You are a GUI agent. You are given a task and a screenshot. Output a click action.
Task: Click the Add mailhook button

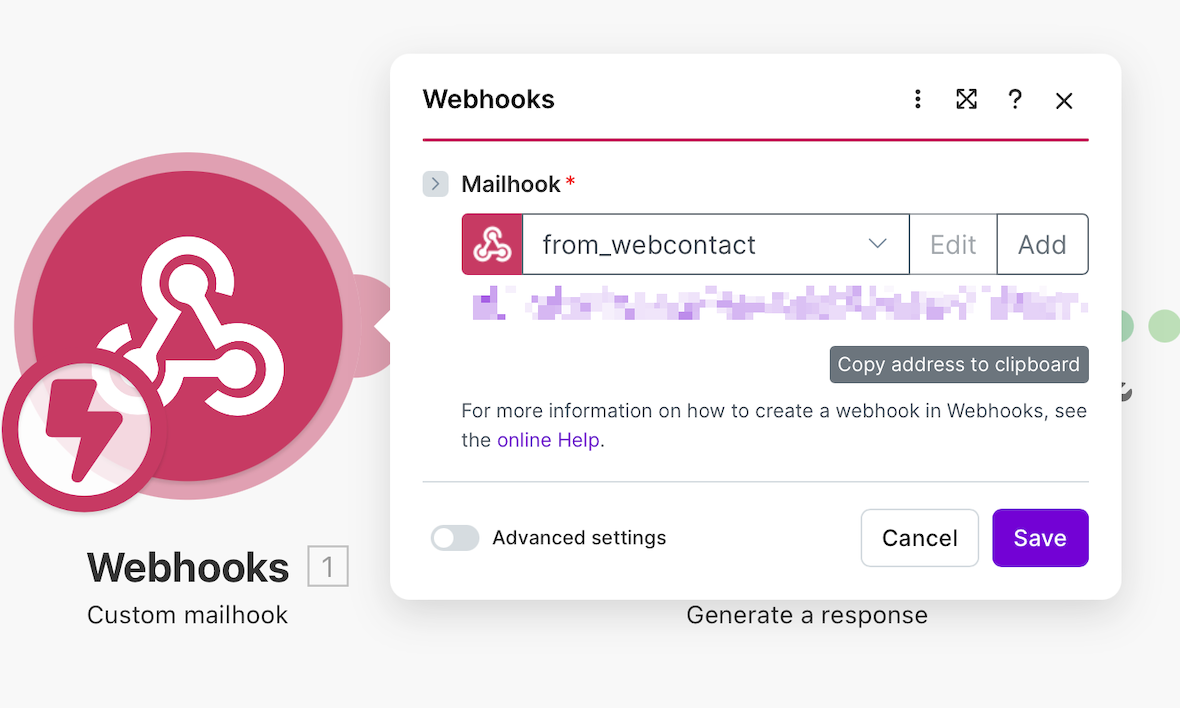tap(1042, 245)
